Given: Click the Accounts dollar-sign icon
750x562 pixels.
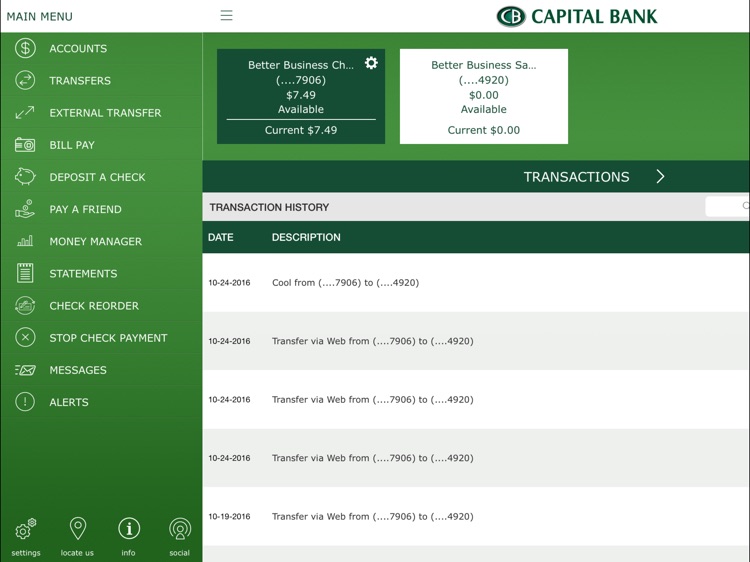Looking at the screenshot, I should pos(25,48).
